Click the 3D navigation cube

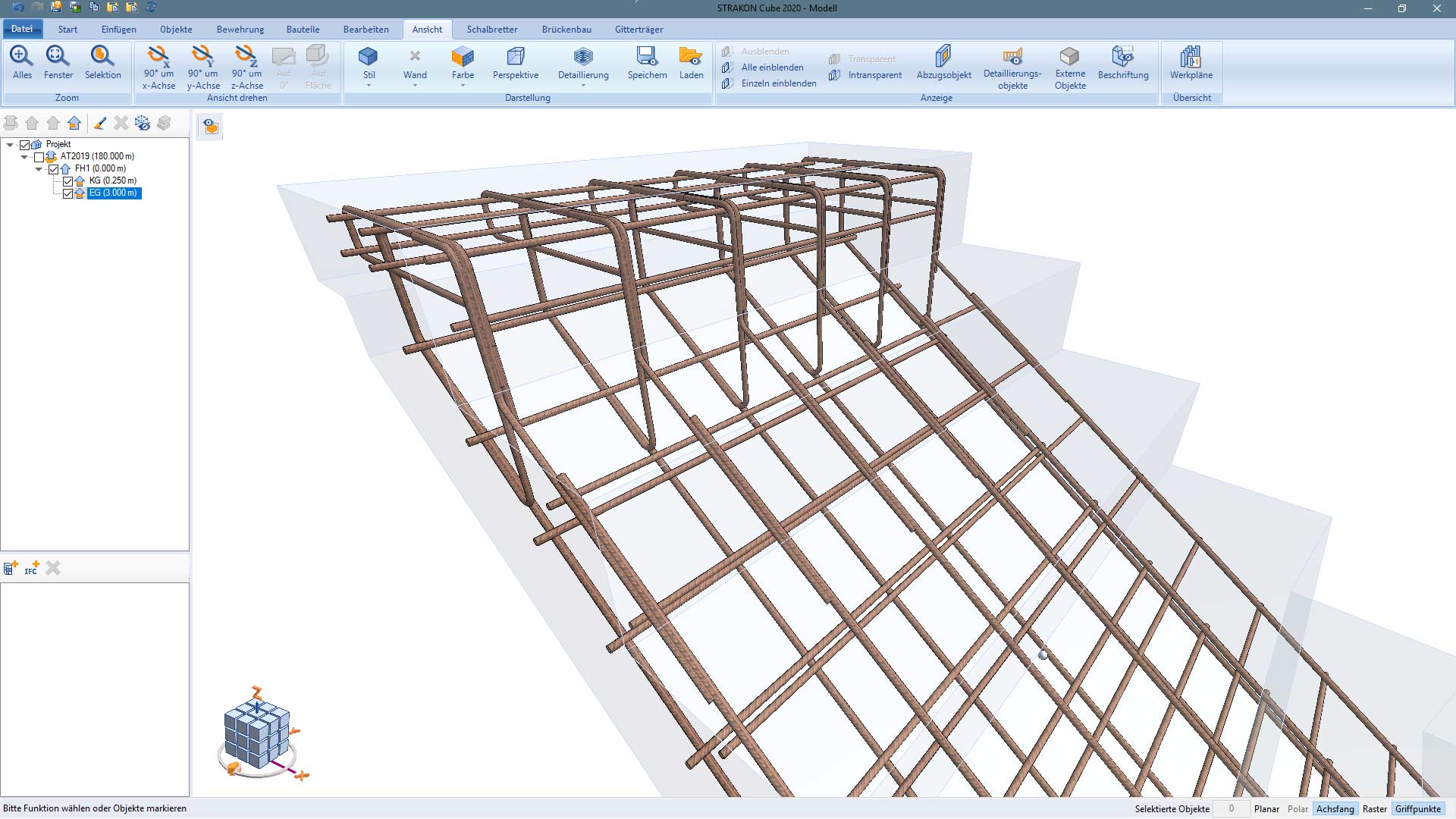tap(258, 733)
